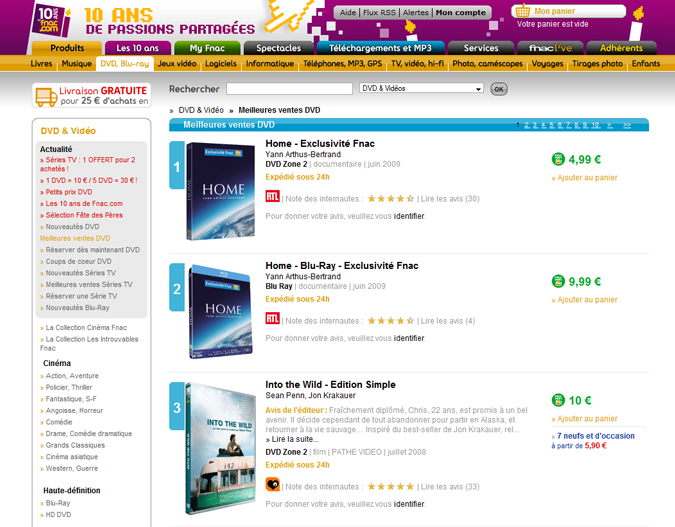The width and height of the screenshot is (675, 527).
Task: Open Home Blu-Ray cover thumbnail
Action: (220, 311)
